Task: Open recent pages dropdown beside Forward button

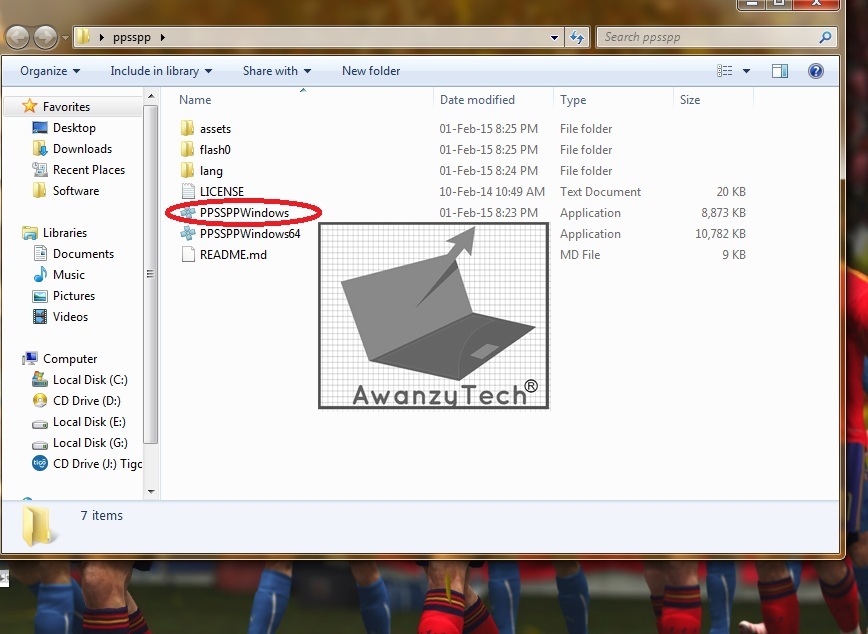Action: [65, 38]
